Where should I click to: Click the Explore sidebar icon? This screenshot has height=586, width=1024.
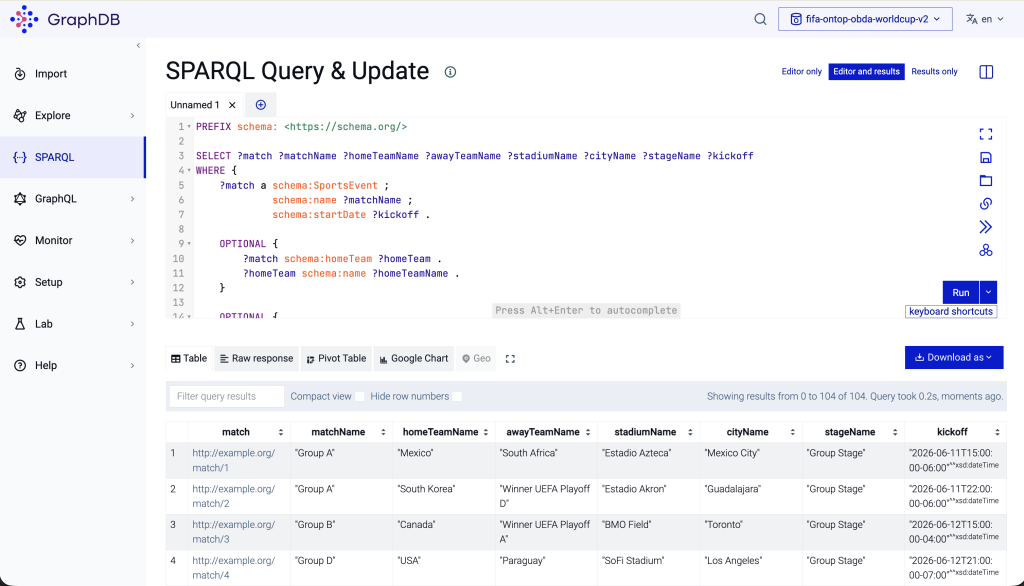click(x=20, y=116)
